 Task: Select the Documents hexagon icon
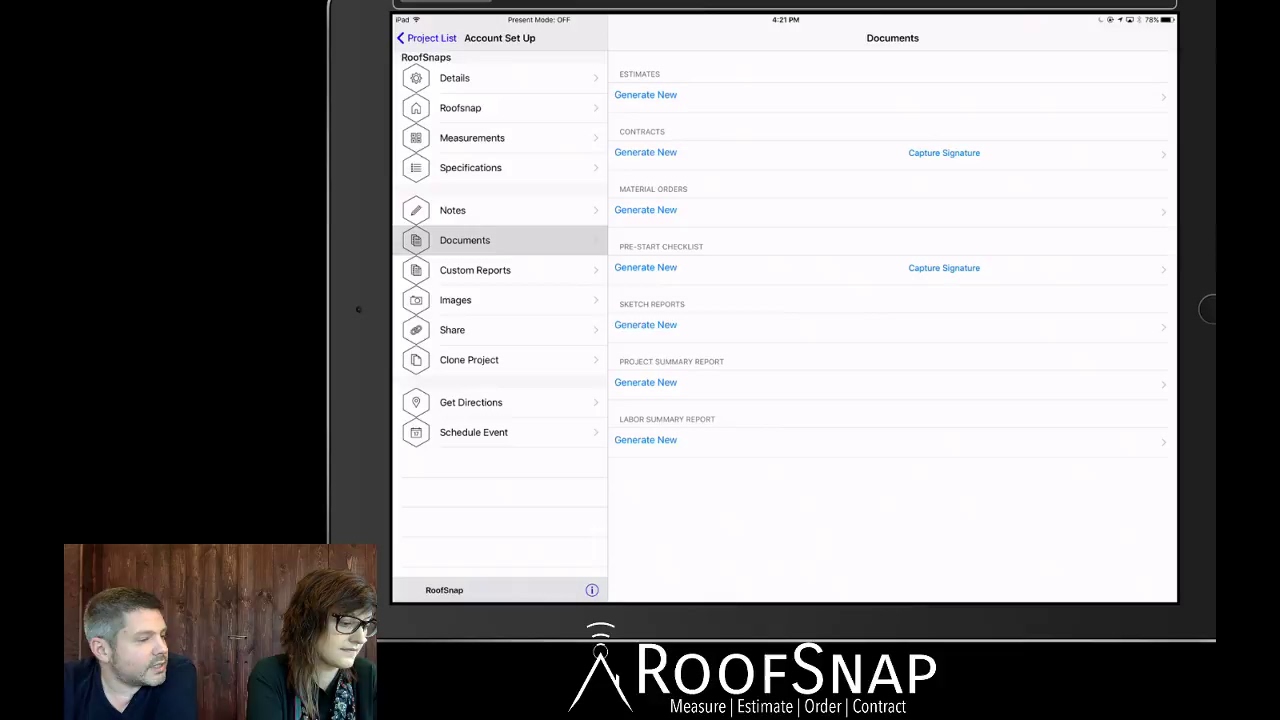point(416,240)
